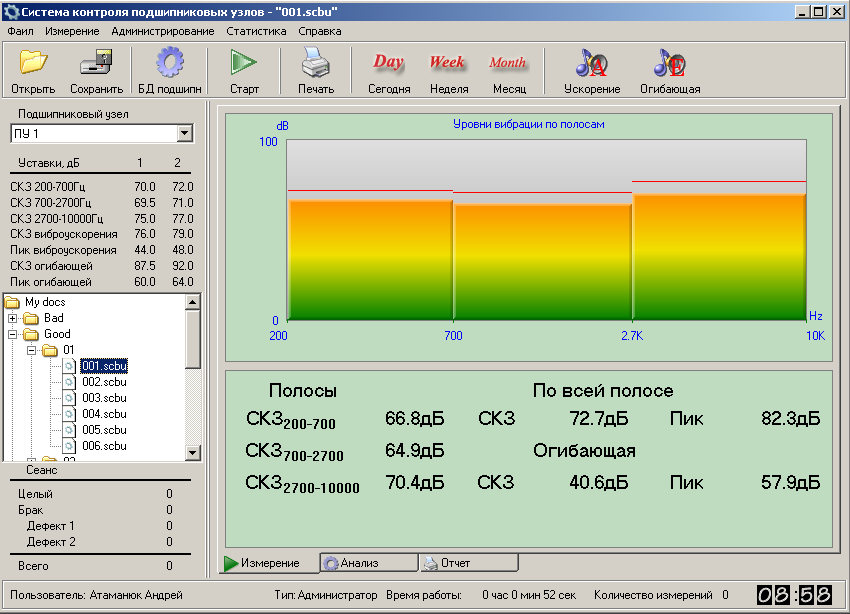Screen dimensions: 850x614
Task: Open the Статистика menu
Action: coord(256,31)
